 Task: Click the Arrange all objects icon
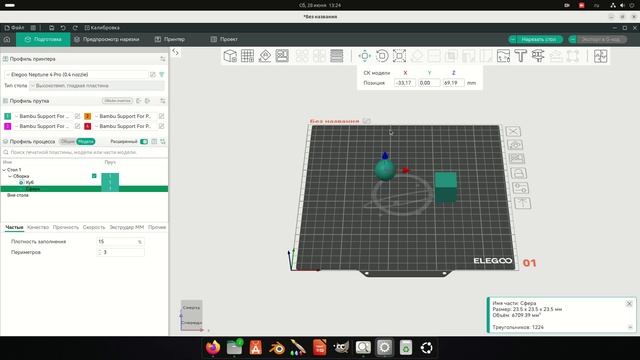point(282,56)
